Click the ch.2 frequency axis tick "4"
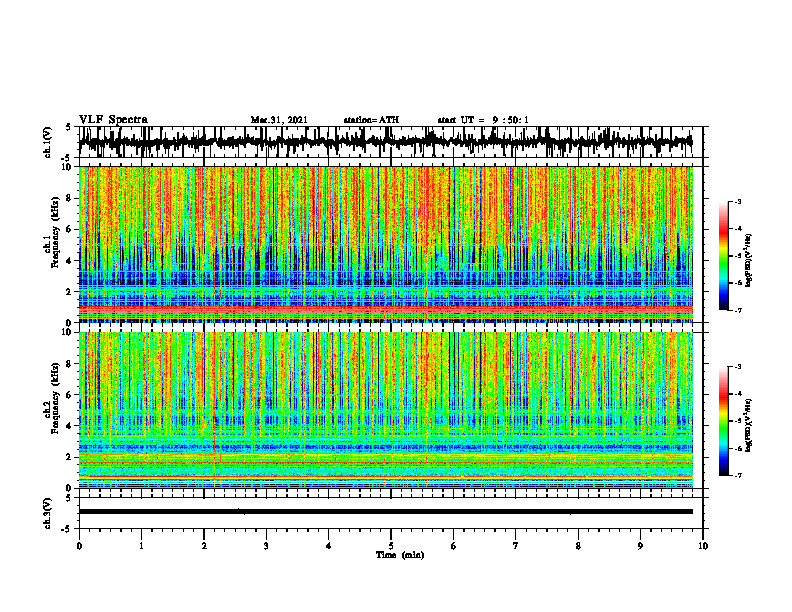This screenshot has width=792, height=612. click(70, 426)
